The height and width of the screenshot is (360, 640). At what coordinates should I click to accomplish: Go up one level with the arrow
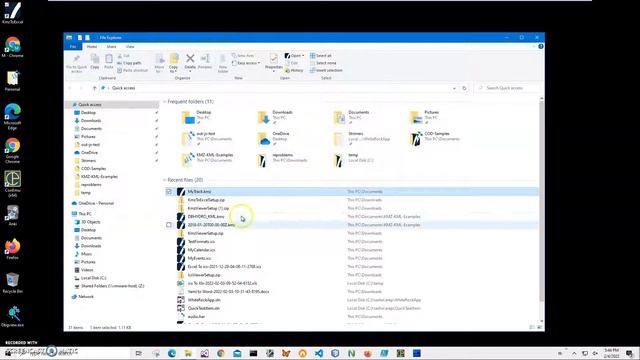coord(94,88)
